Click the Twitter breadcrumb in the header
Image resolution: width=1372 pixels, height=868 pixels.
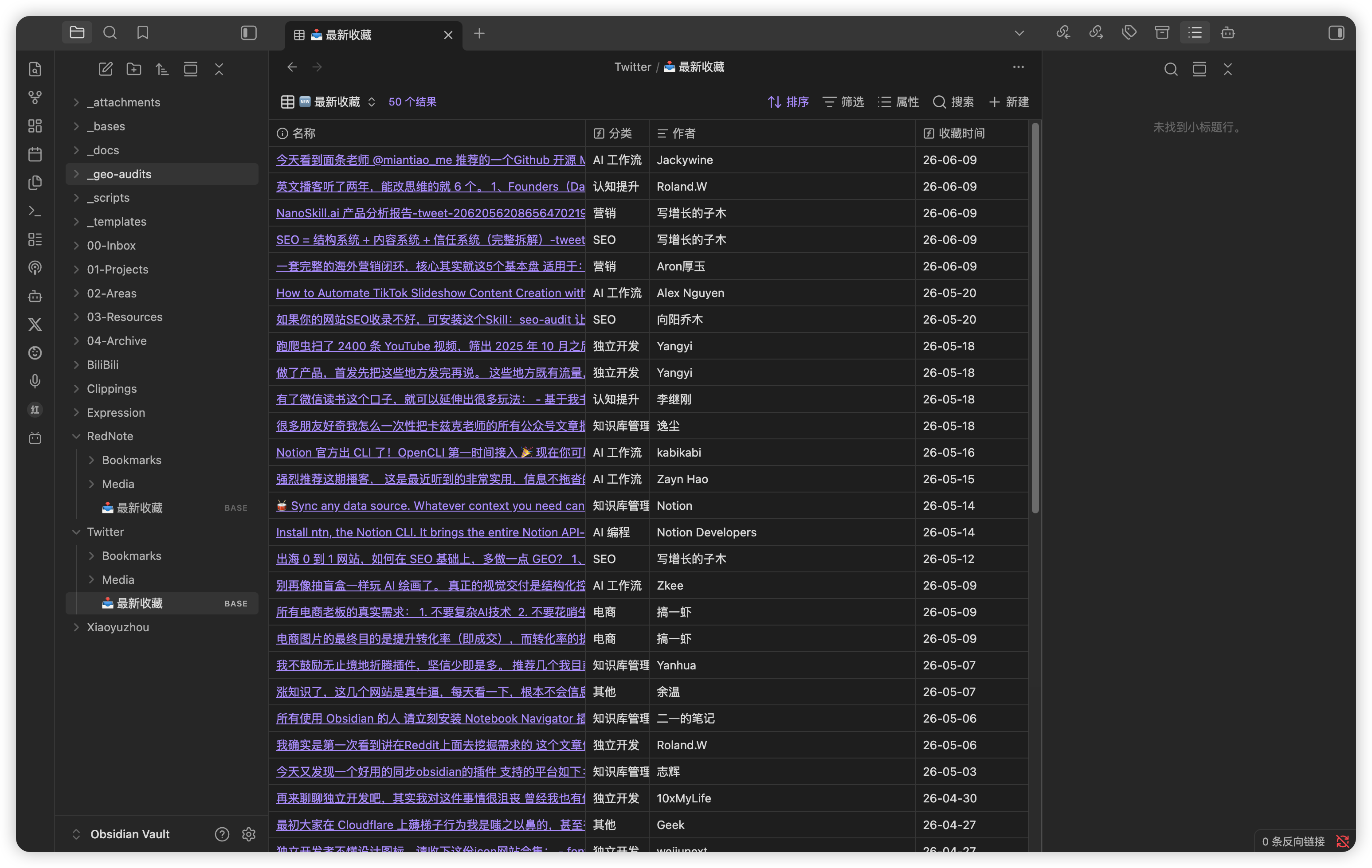(632, 67)
